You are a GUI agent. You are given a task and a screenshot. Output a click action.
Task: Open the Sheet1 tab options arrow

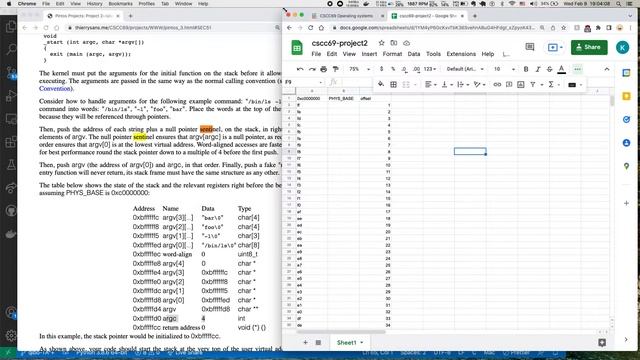362,343
